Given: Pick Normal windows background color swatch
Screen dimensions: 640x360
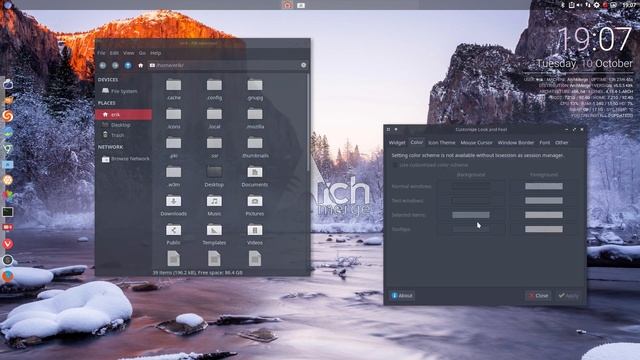Looking at the screenshot, I should click(471, 186).
